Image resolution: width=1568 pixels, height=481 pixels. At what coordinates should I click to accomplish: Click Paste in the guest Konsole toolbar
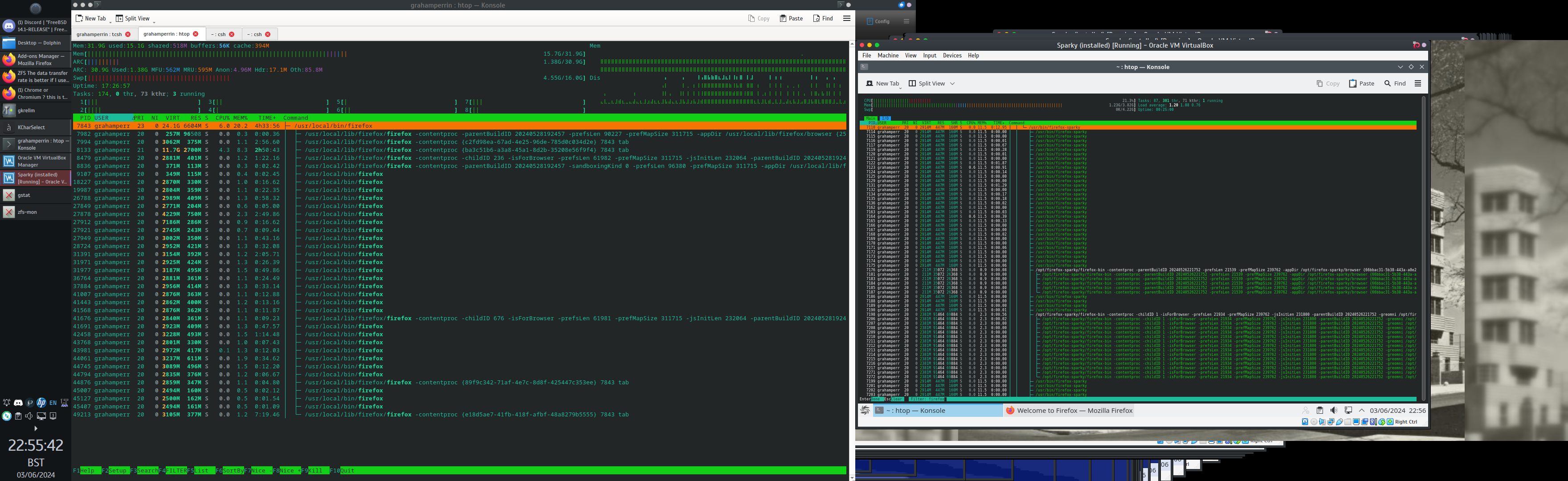[x=1362, y=83]
